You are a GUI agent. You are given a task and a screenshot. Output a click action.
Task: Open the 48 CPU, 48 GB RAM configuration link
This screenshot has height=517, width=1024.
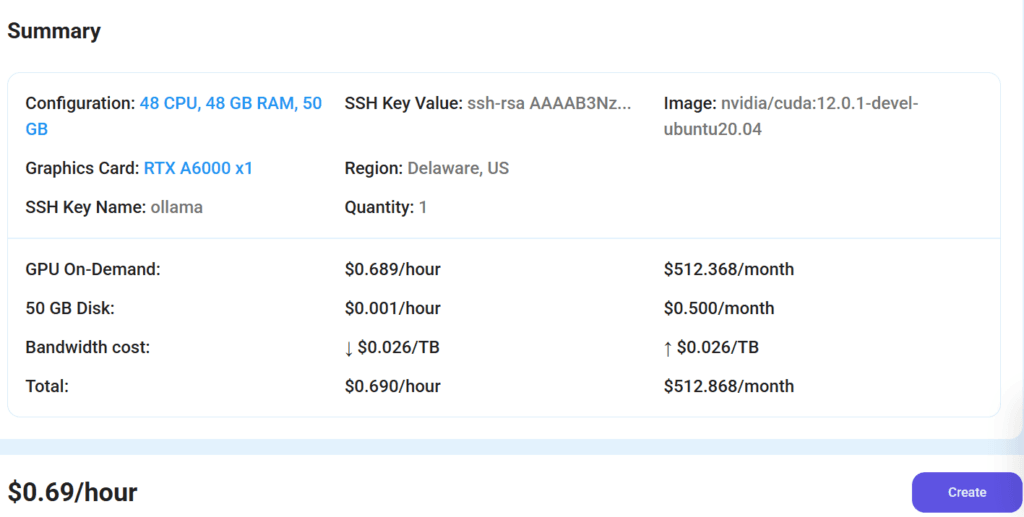[230, 104]
